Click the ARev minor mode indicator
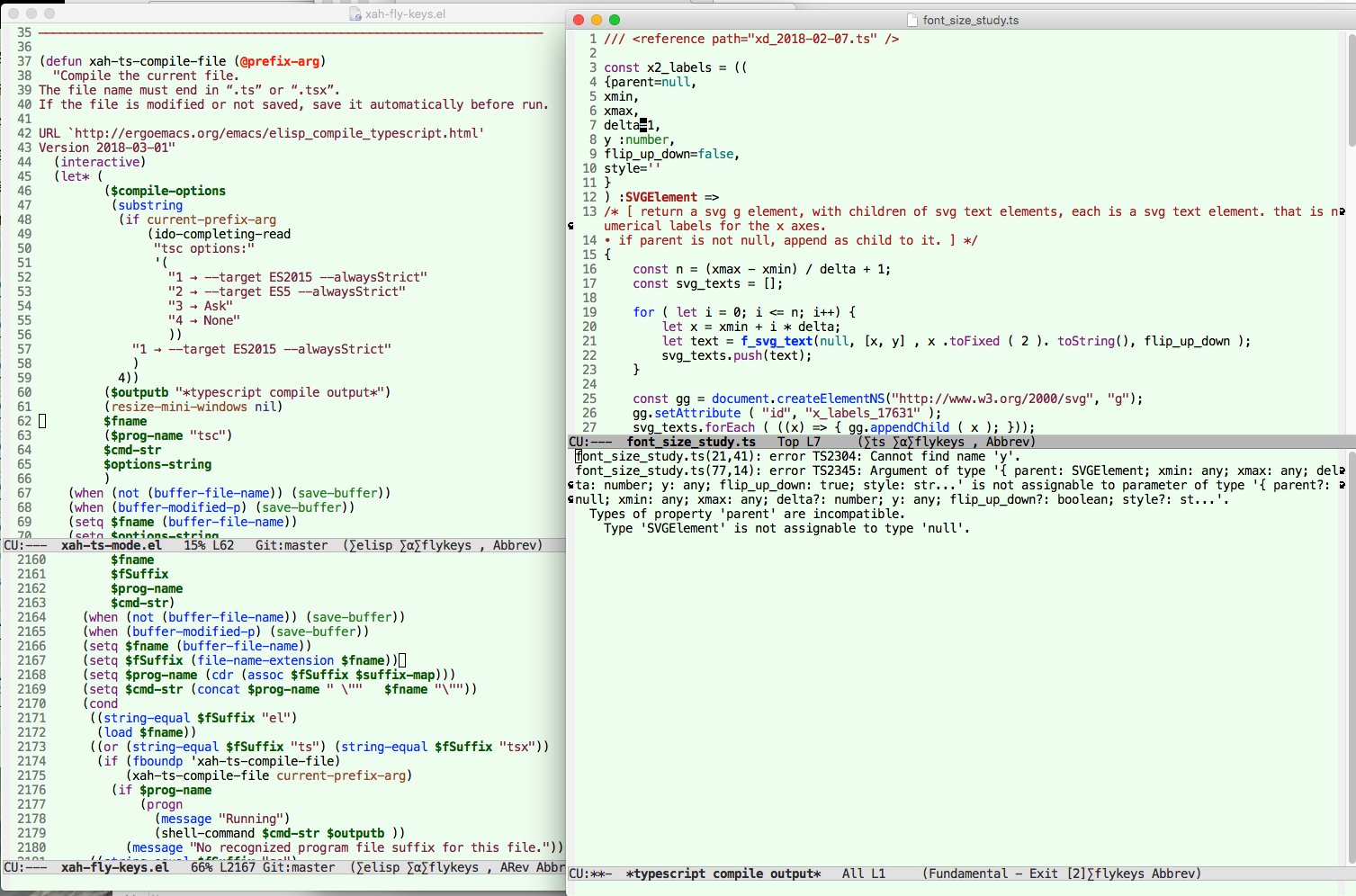The image size is (1356, 896). (515, 867)
